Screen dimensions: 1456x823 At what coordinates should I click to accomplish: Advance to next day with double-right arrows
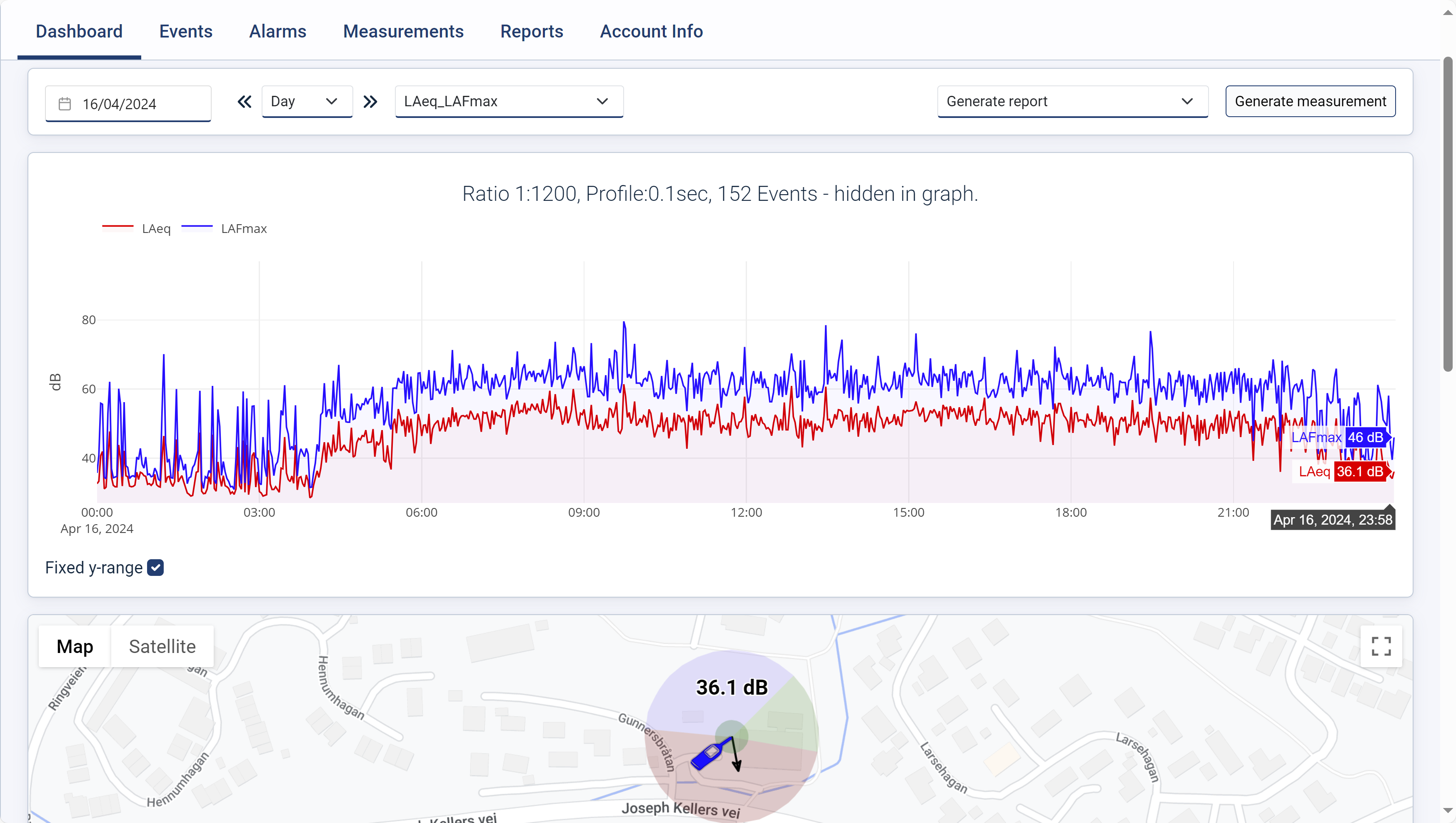click(x=370, y=102)
